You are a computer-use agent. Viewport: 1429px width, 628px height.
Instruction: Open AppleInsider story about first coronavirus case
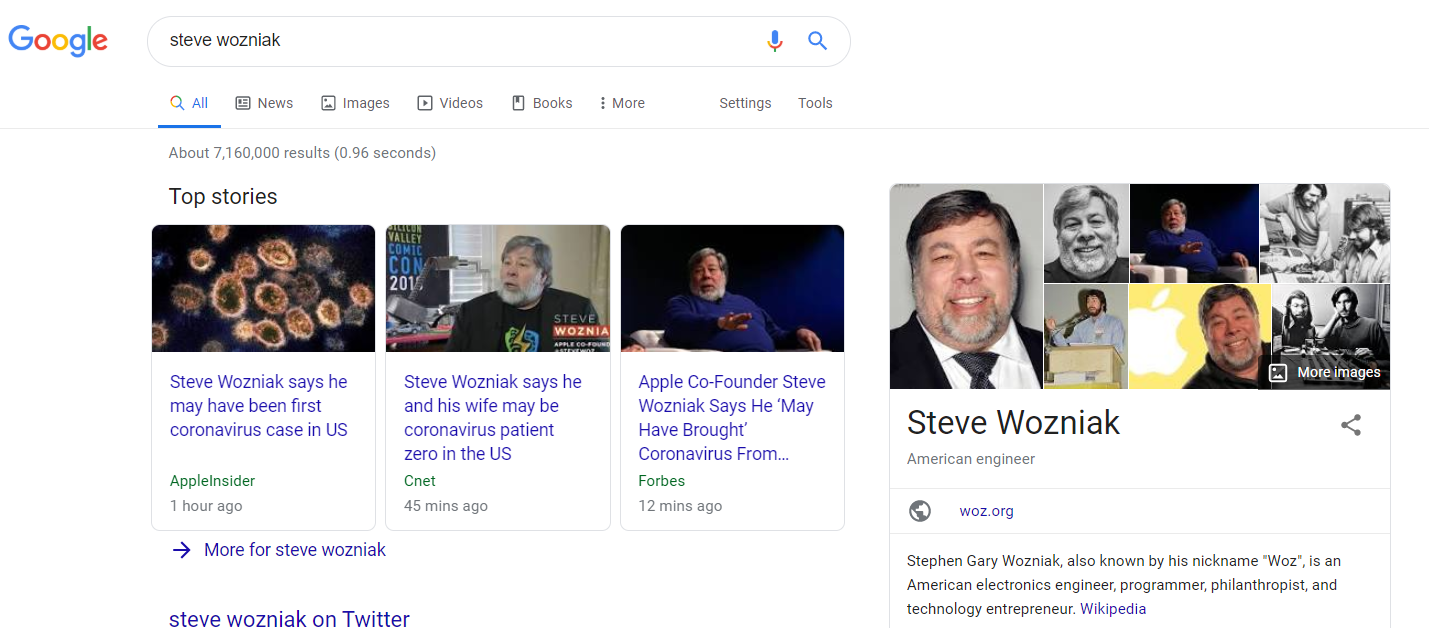click(259, 406)
